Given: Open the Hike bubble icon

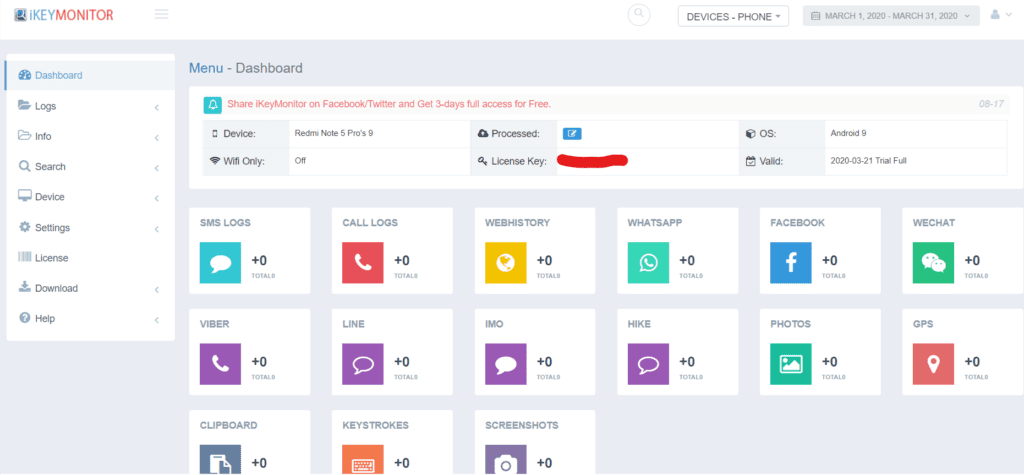Looking at the screenshot, I should 648,364.
